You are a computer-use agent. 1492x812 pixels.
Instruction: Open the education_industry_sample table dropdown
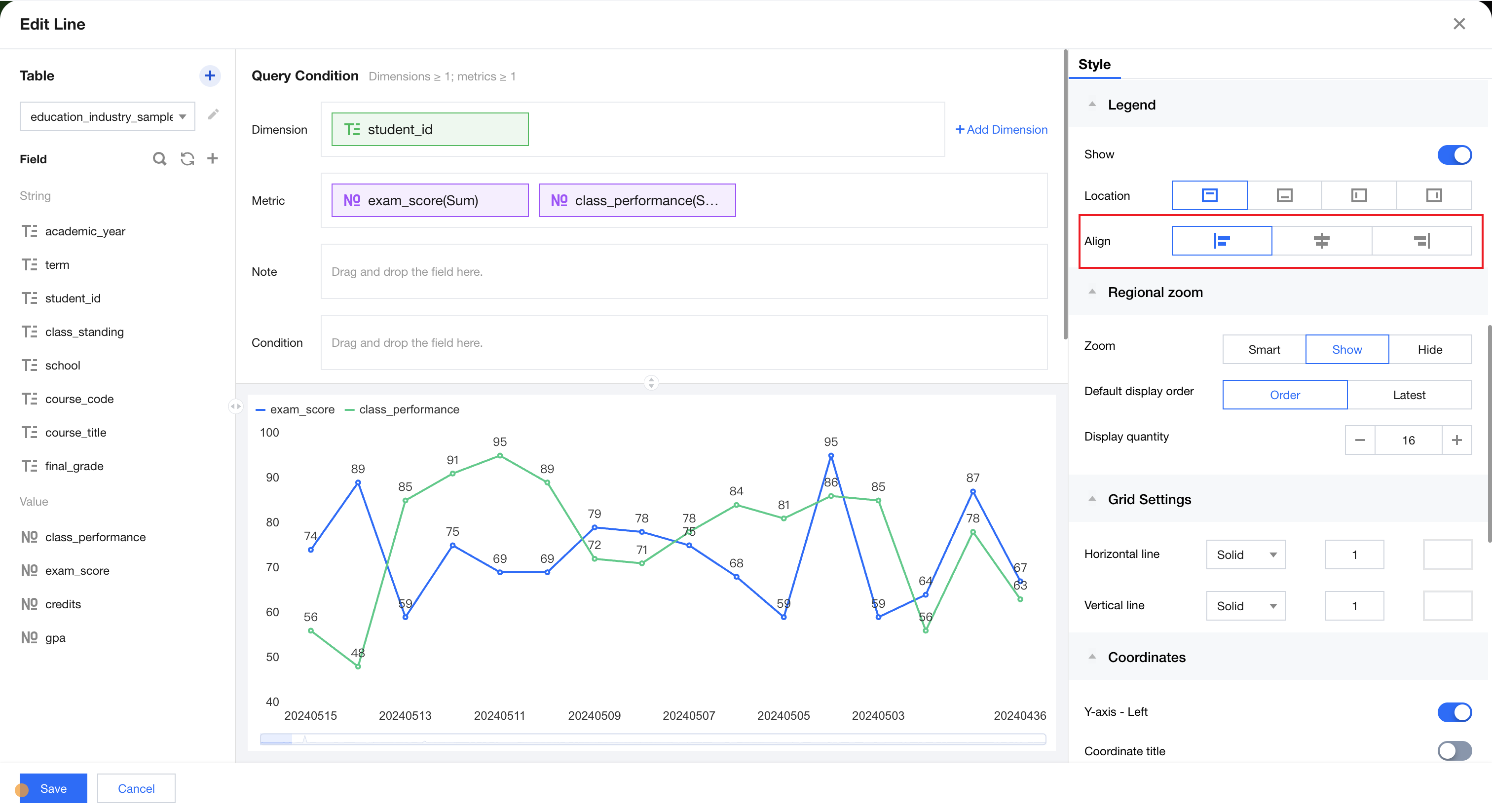(108, 116)
